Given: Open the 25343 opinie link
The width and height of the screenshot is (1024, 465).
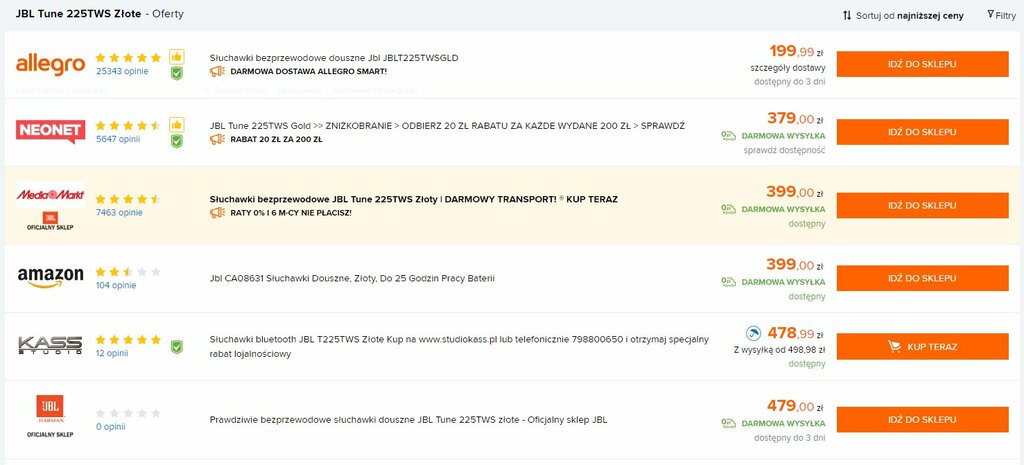Looking at the screenshot, I should coord(122,71).
